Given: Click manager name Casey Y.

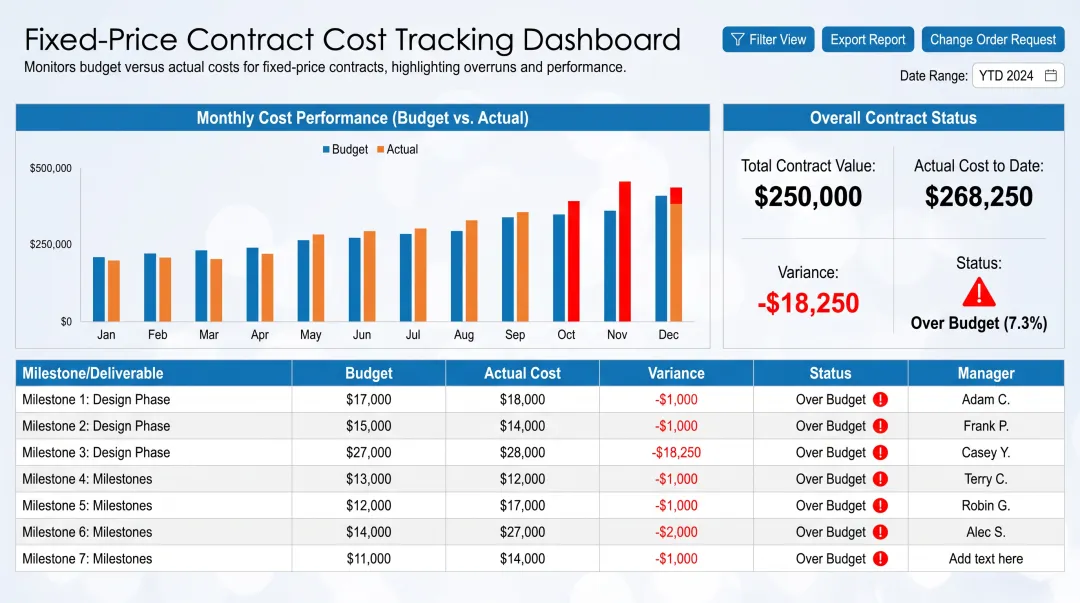Looking at the screenshot, I should [x=986, y=453].
